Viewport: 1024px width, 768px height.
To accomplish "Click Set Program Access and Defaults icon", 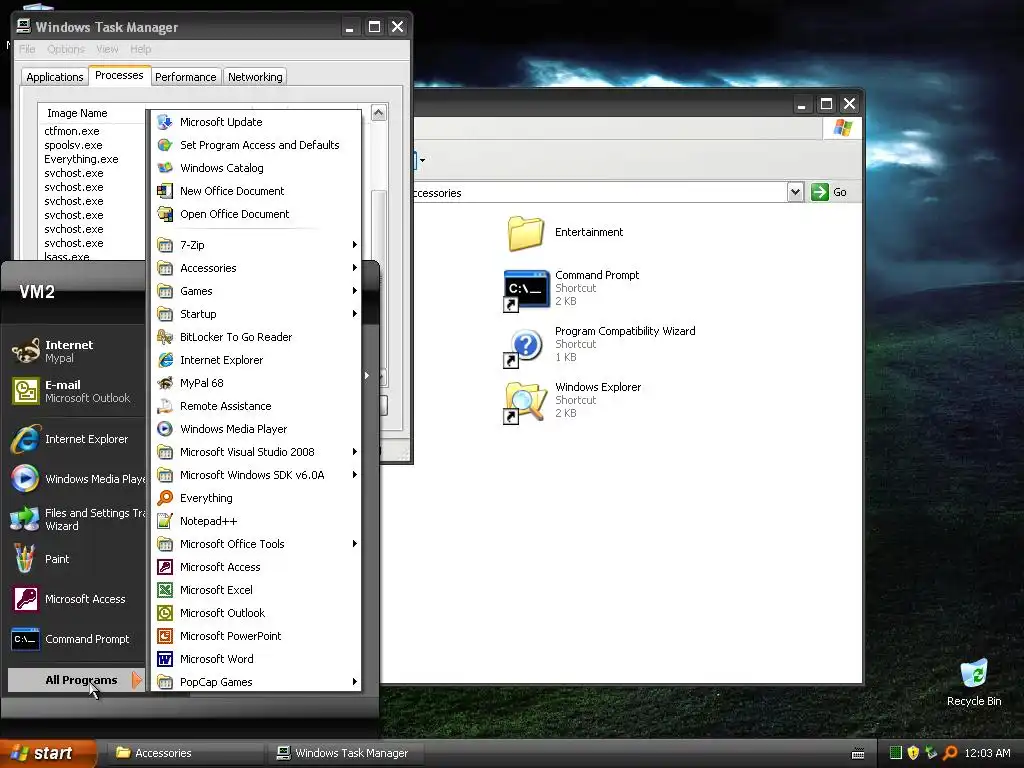I will (x=165, y=145).
